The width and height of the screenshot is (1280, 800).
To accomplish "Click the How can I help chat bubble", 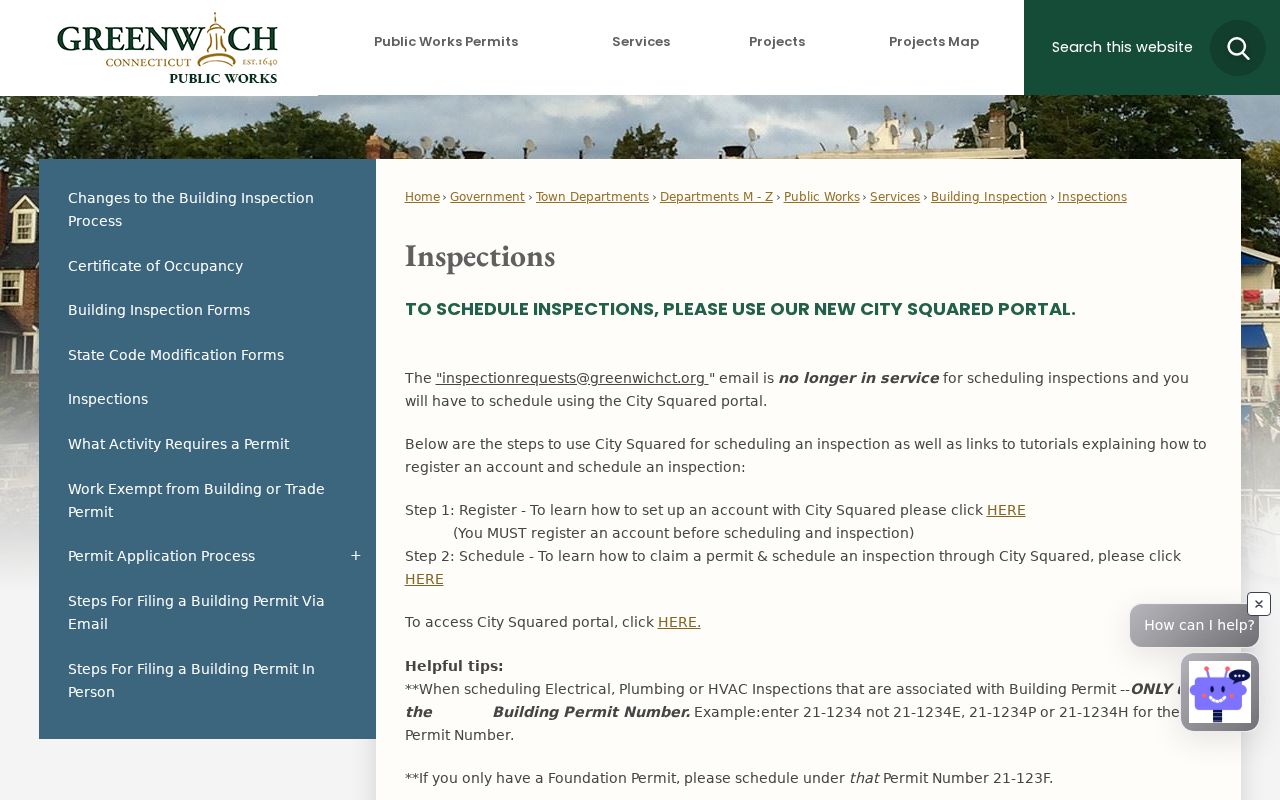I will (1194, 625).
